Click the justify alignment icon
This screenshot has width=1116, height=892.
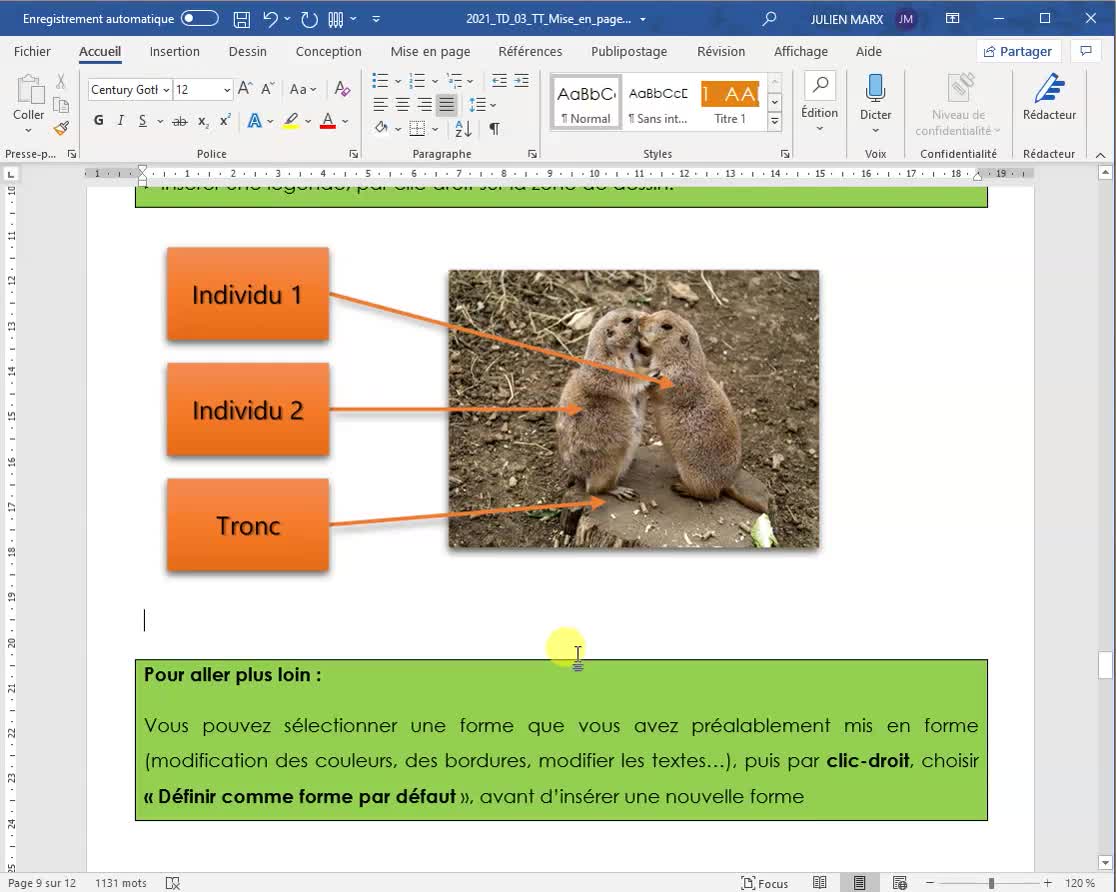click(x=447, y=105)
